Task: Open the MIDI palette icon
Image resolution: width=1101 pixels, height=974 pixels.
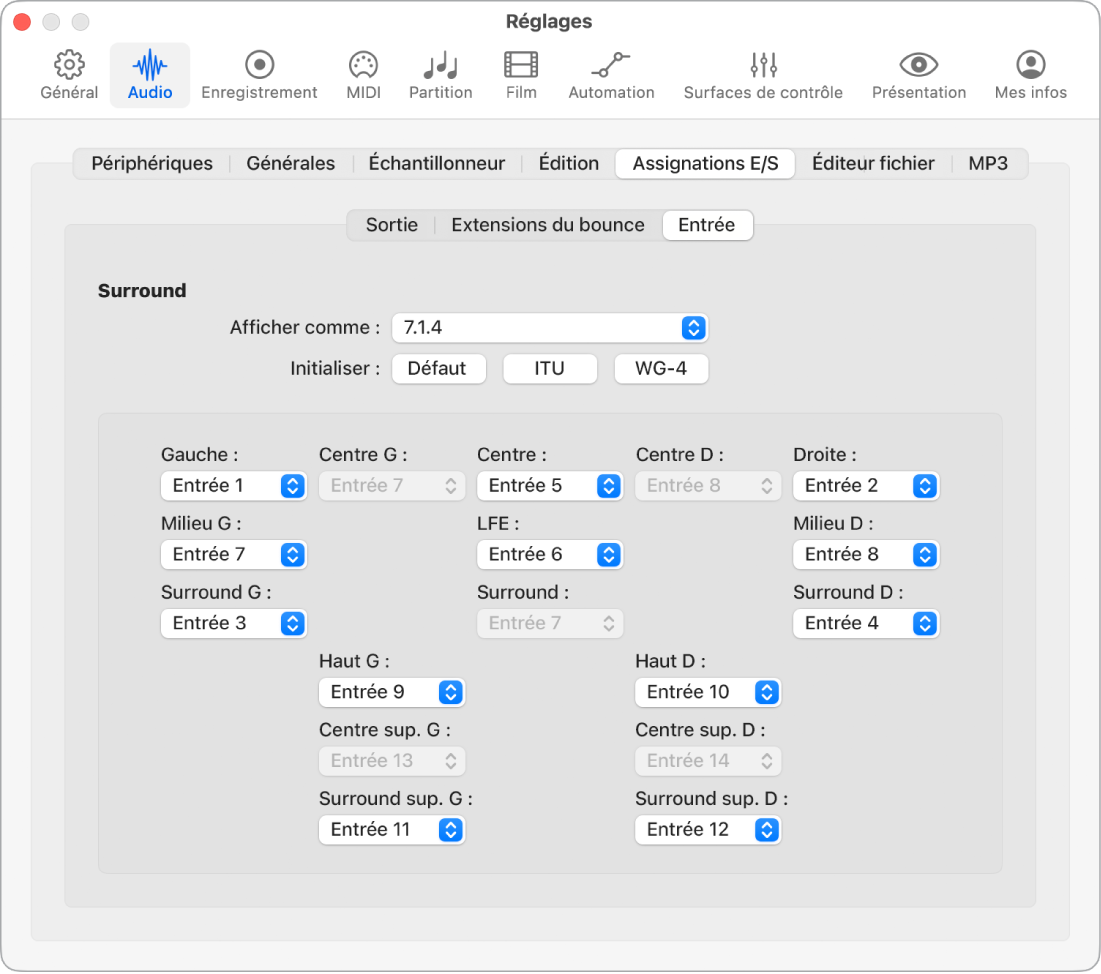Action: (x=363, y=66)
